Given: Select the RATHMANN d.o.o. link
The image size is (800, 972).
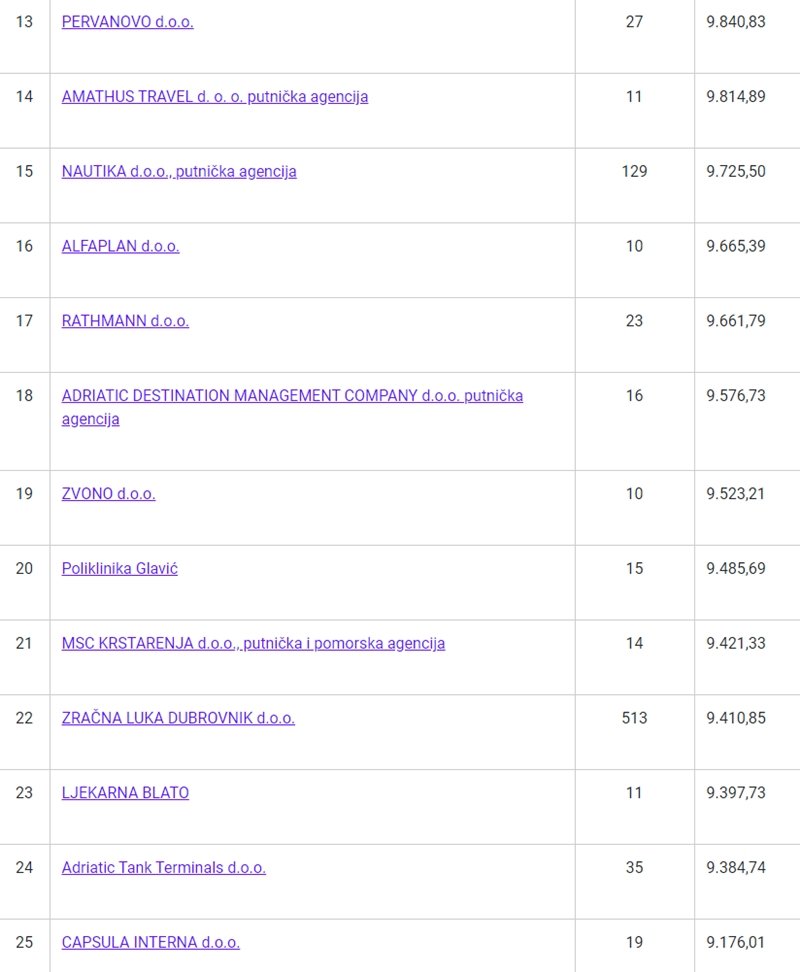Looking at the screenshot, I should pos(125,321).
